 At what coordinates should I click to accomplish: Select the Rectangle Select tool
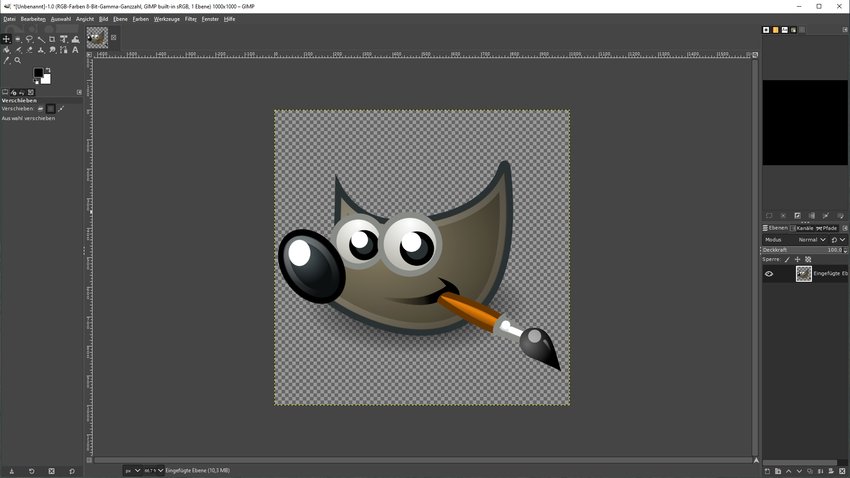pos(18,39)
